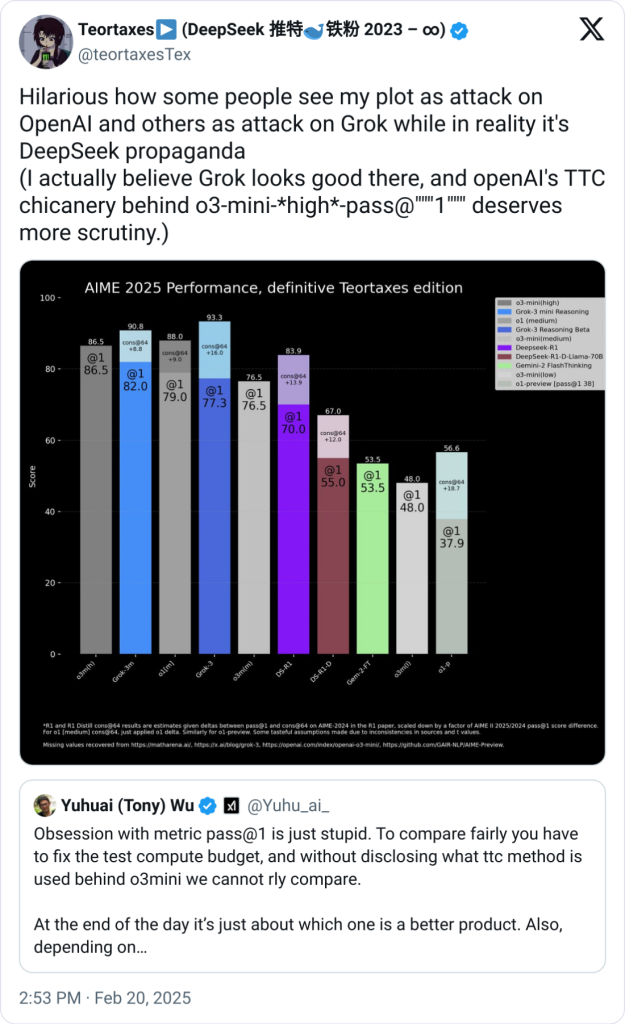Click the whale emoji in display name
Image resolution: width=625 pixels, height=1024 pixels.
(314, 31)
